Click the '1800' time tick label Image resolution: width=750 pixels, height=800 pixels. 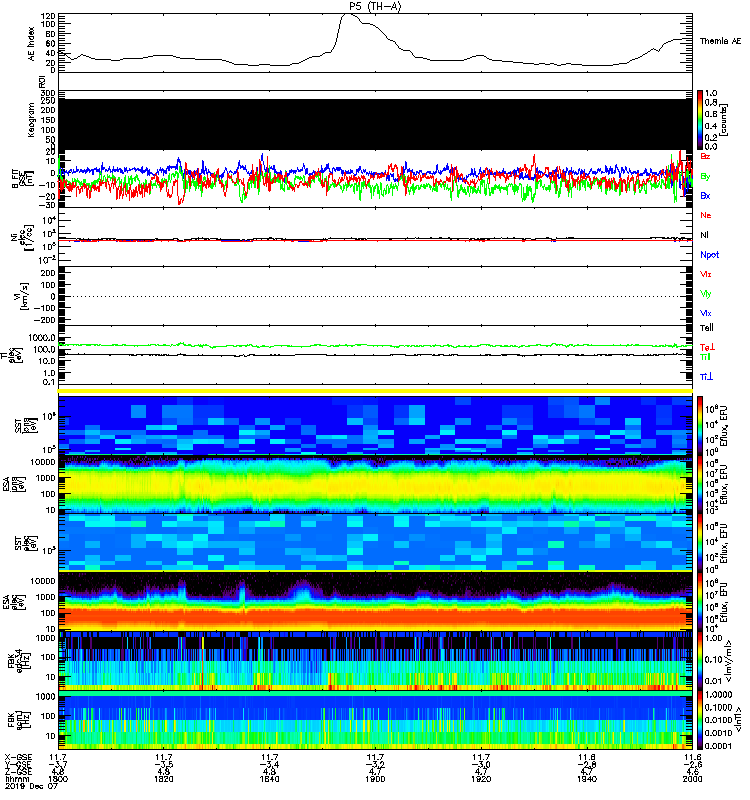pyautogui.click(x=58, y=779)
